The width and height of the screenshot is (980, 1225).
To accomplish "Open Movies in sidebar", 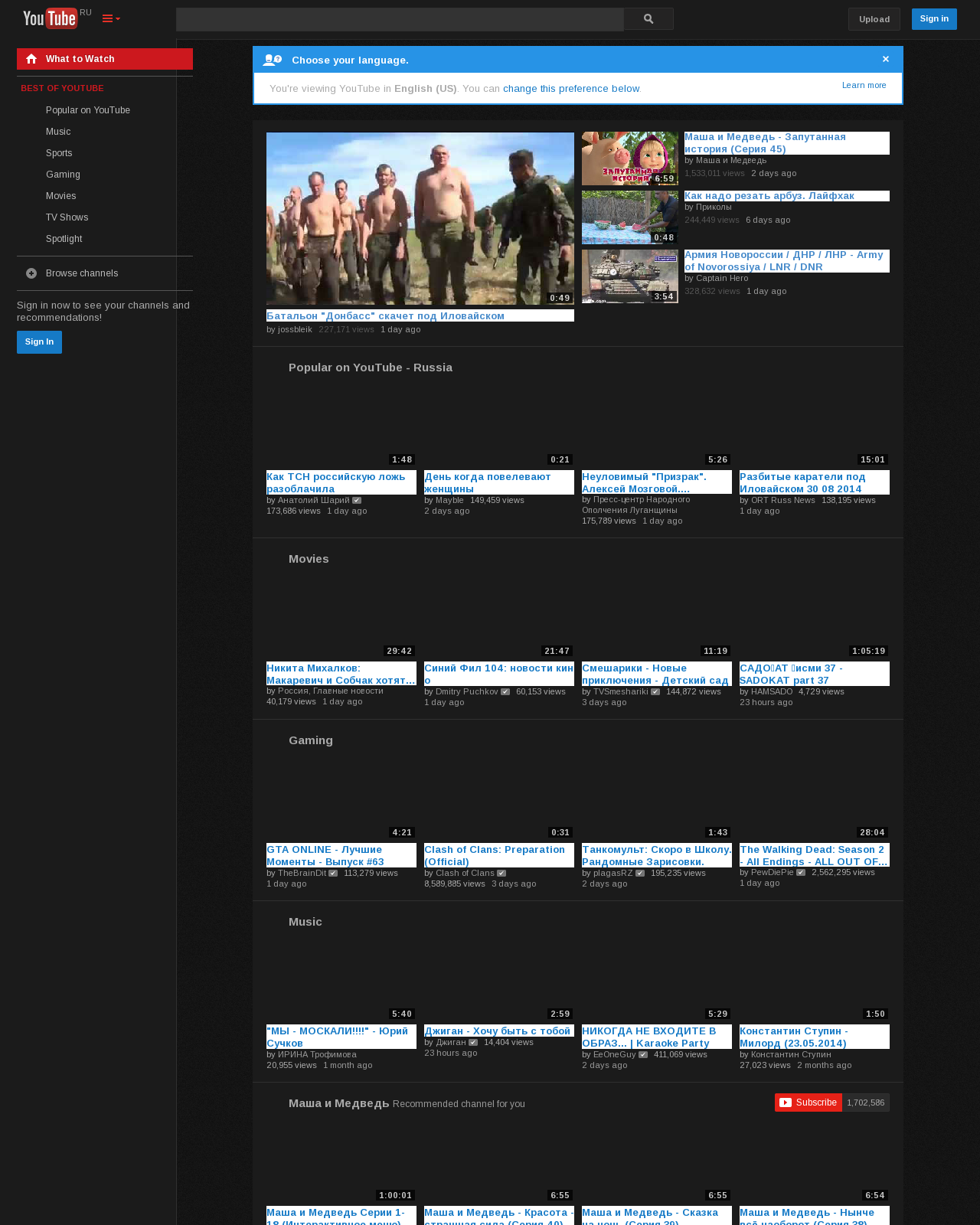I will coord(61,196).
